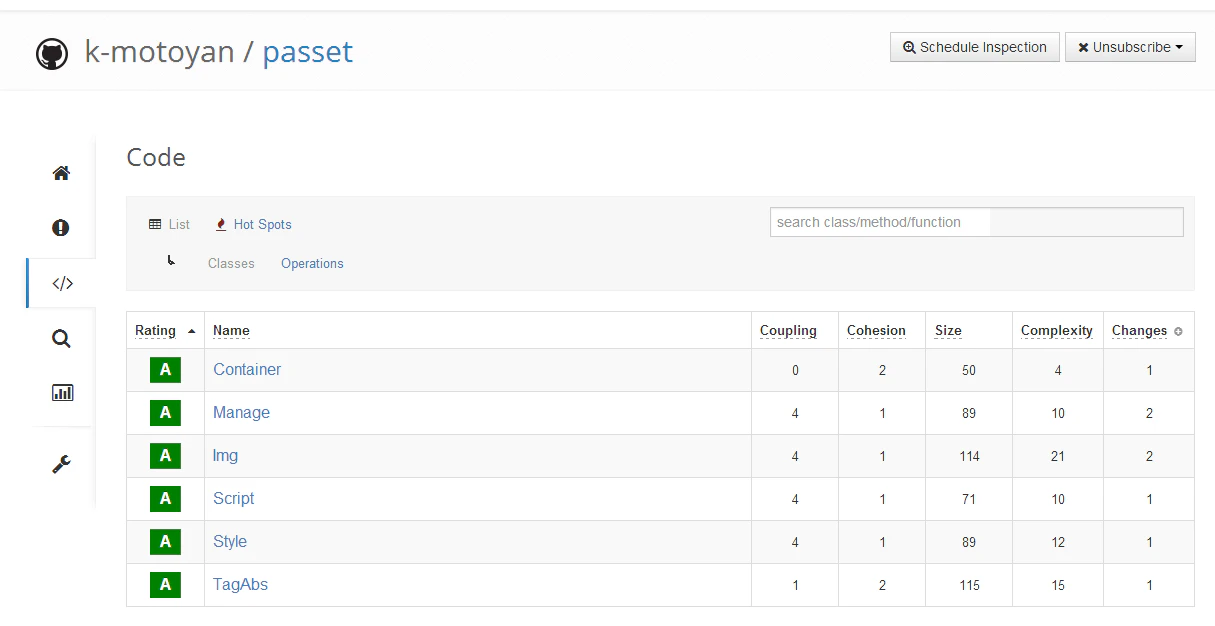Open the Img class link

226,455
